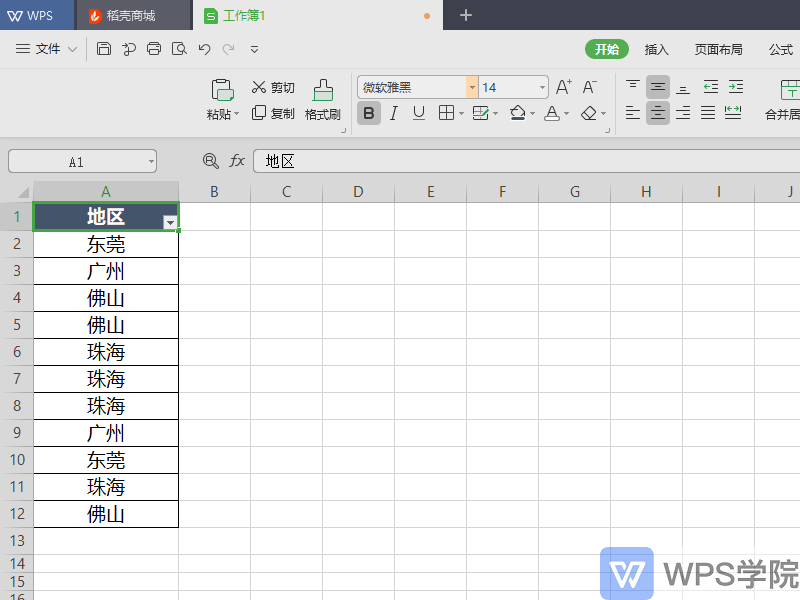Click the Cut (剪切) scissors icon
800x600 pixels.
[260, 87]
